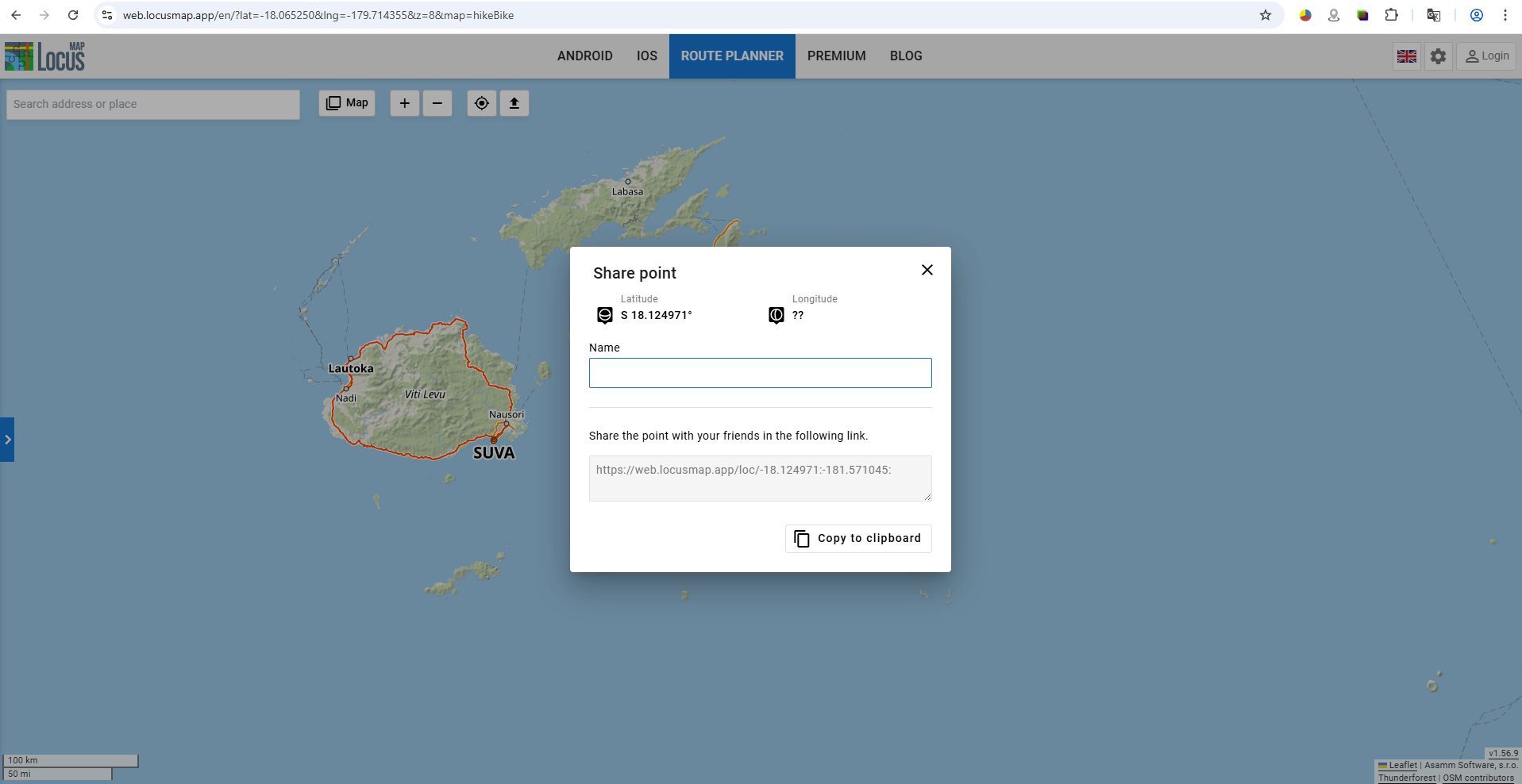This screenshot has width=1522, height=784.
Task: Expand the left side panel arrow
Action: click(x=7, y=440)
